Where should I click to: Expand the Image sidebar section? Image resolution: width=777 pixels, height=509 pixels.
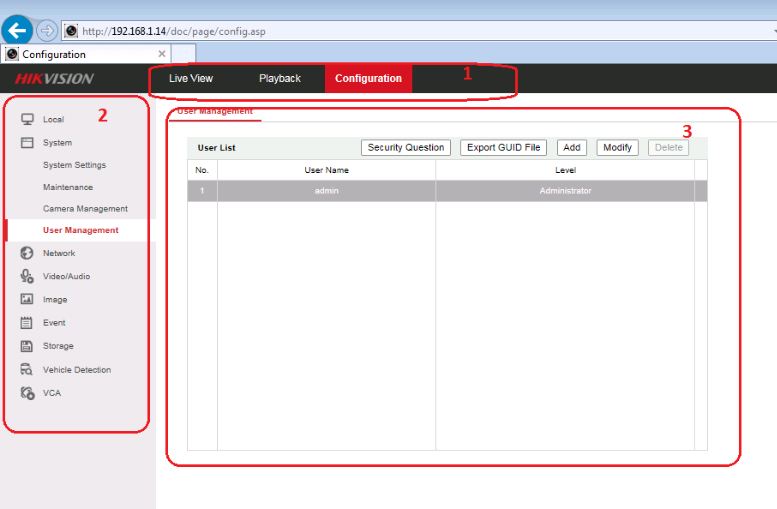55,300
